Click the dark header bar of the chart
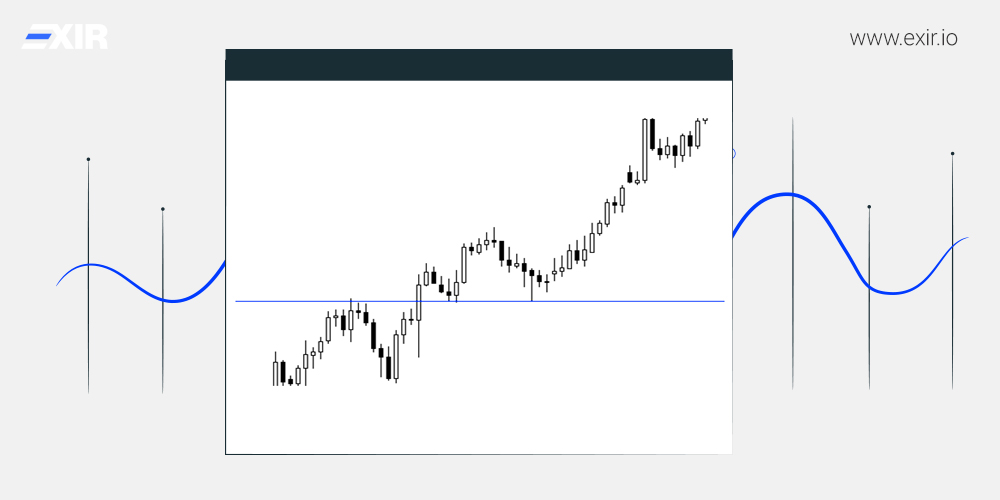The image size is (1000, 500). coord(478,65)
